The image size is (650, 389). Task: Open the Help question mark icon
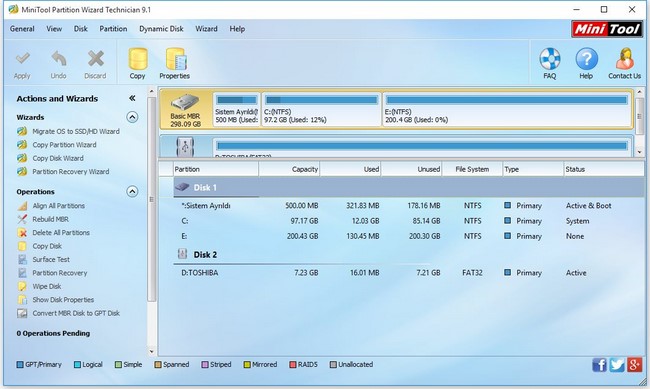586,63
